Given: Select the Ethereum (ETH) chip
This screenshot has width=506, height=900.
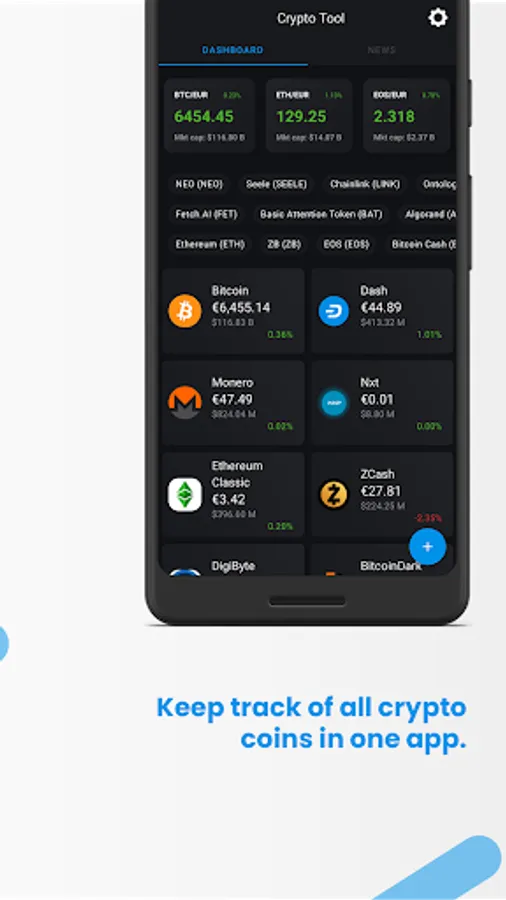Looking at the screenshot, I should [210, 244].
